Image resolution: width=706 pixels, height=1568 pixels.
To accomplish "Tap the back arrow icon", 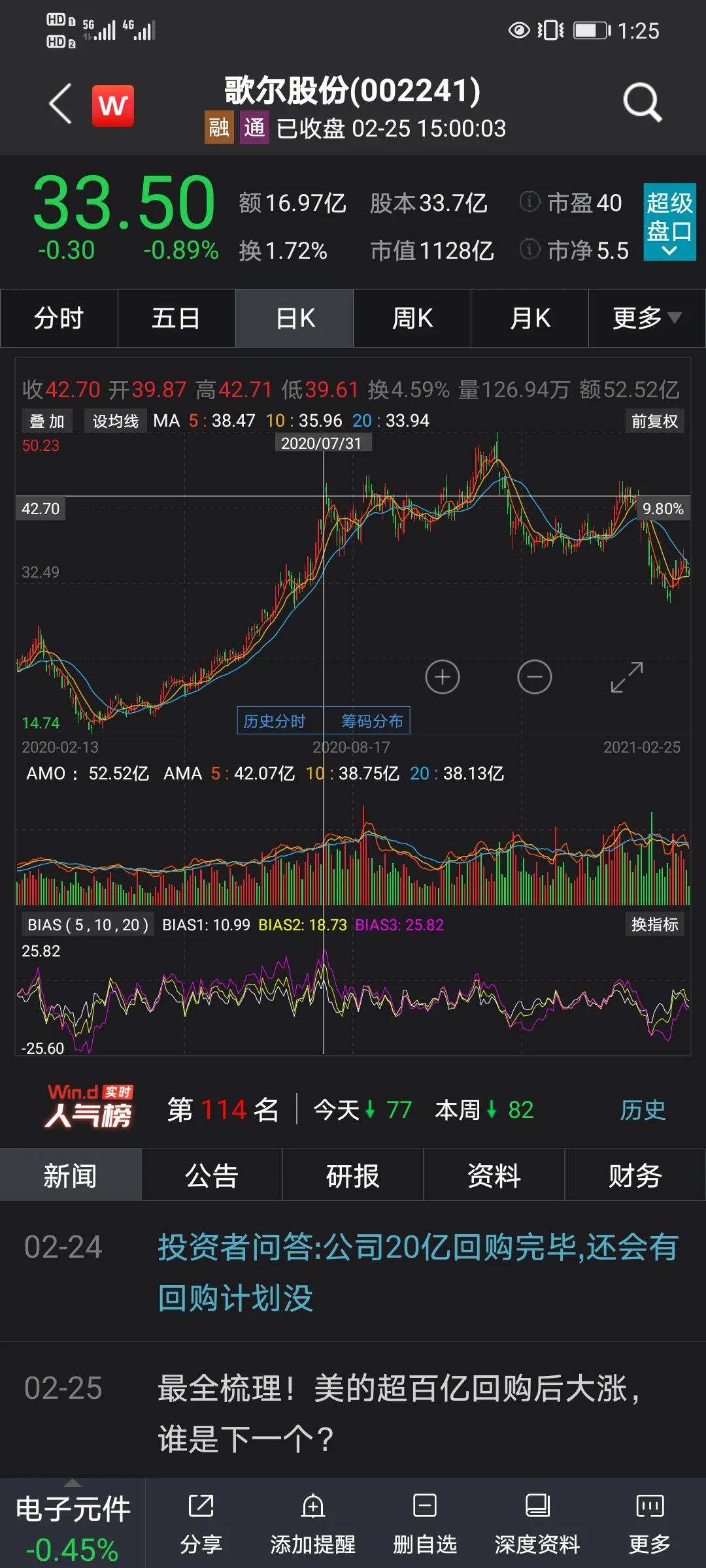I will click(60, 103).
